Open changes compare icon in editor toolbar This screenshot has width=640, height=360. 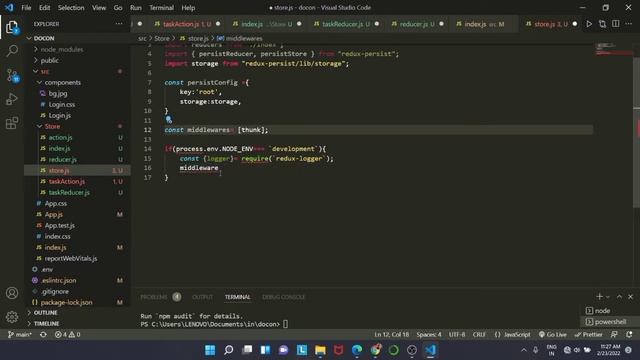(x=602, y=24)
